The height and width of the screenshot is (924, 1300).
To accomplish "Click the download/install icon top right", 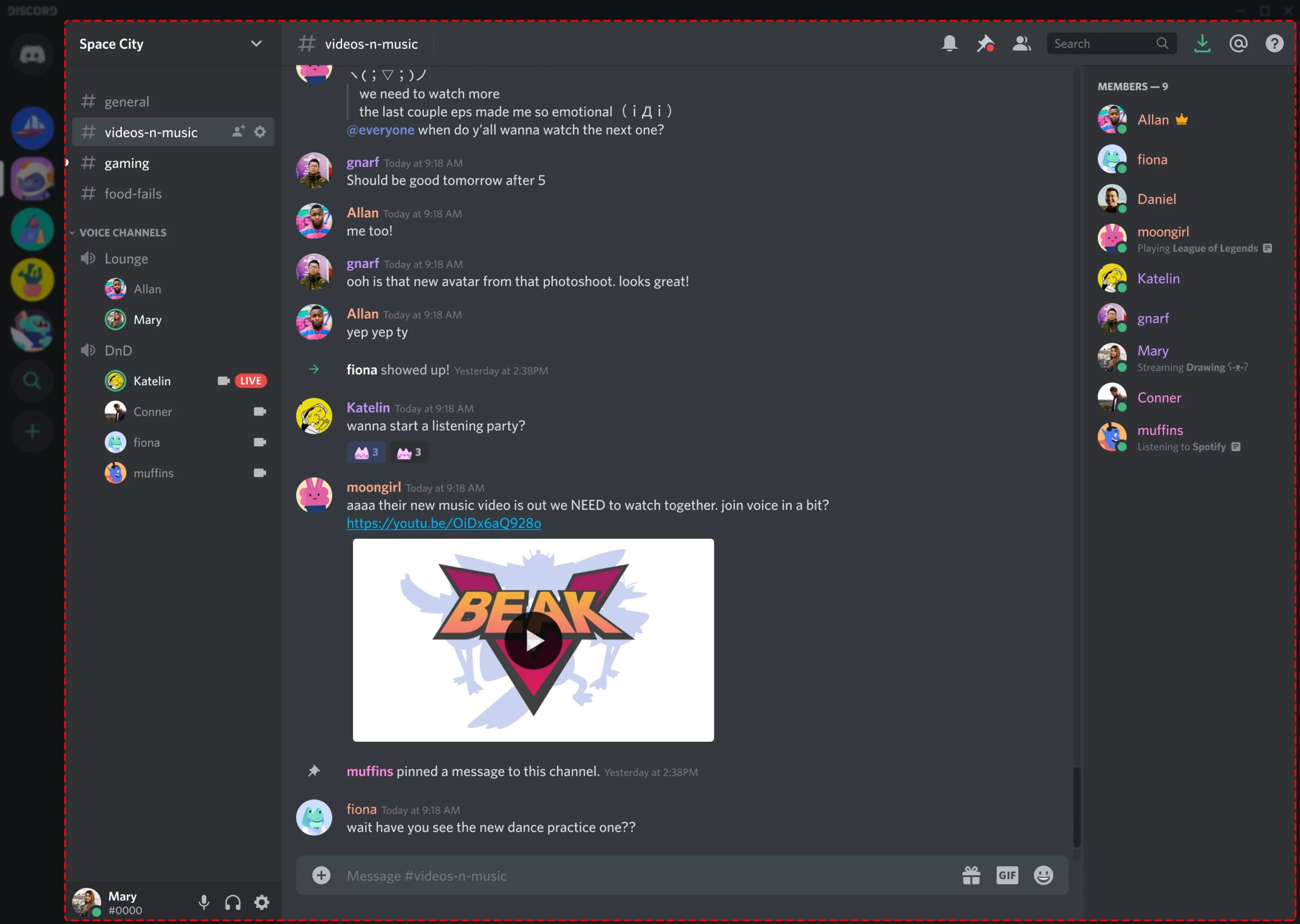I will point(1201,43).
